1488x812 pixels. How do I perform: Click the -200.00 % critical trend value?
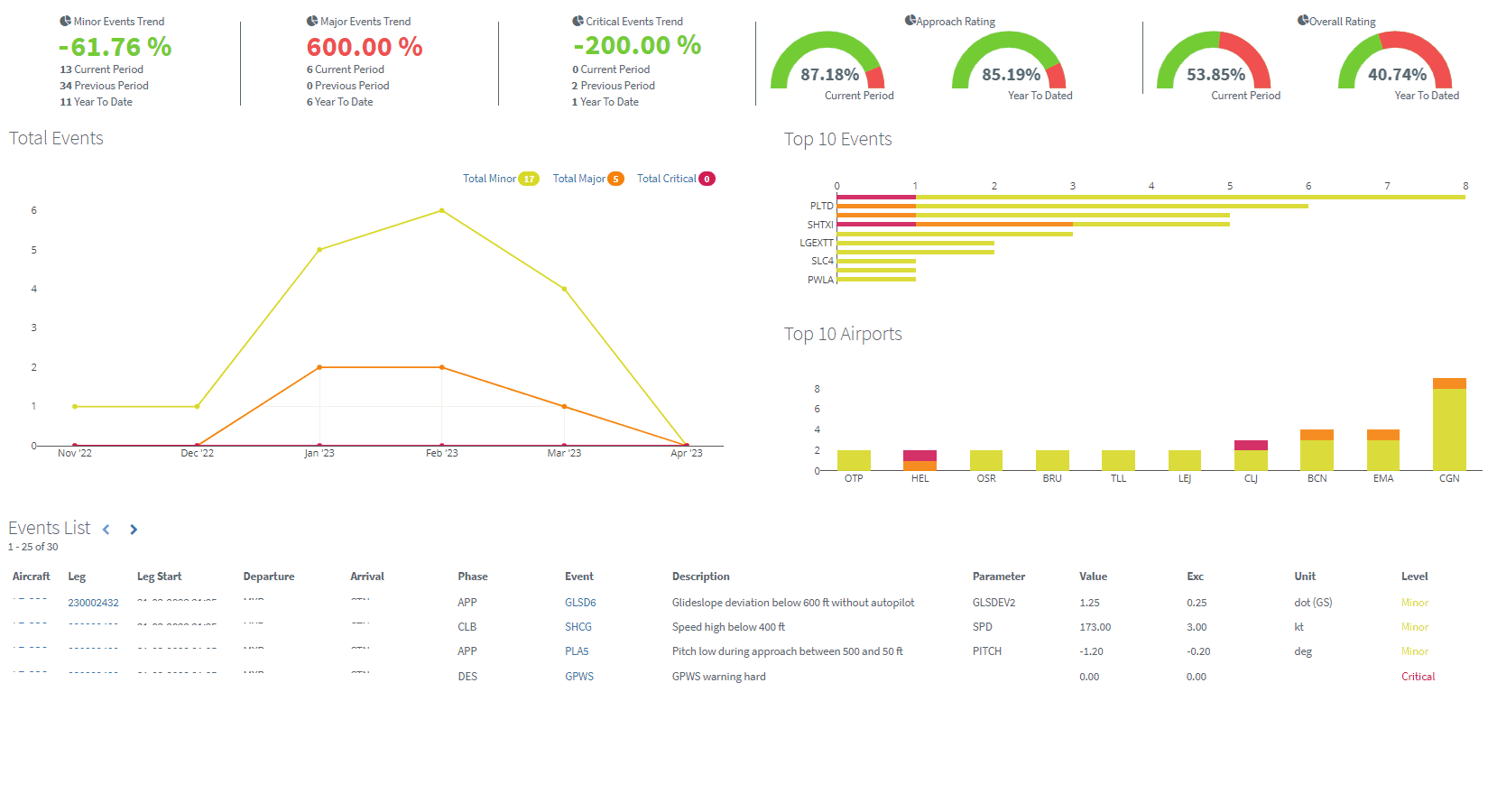pyautogui.click(x=637, y=45)
